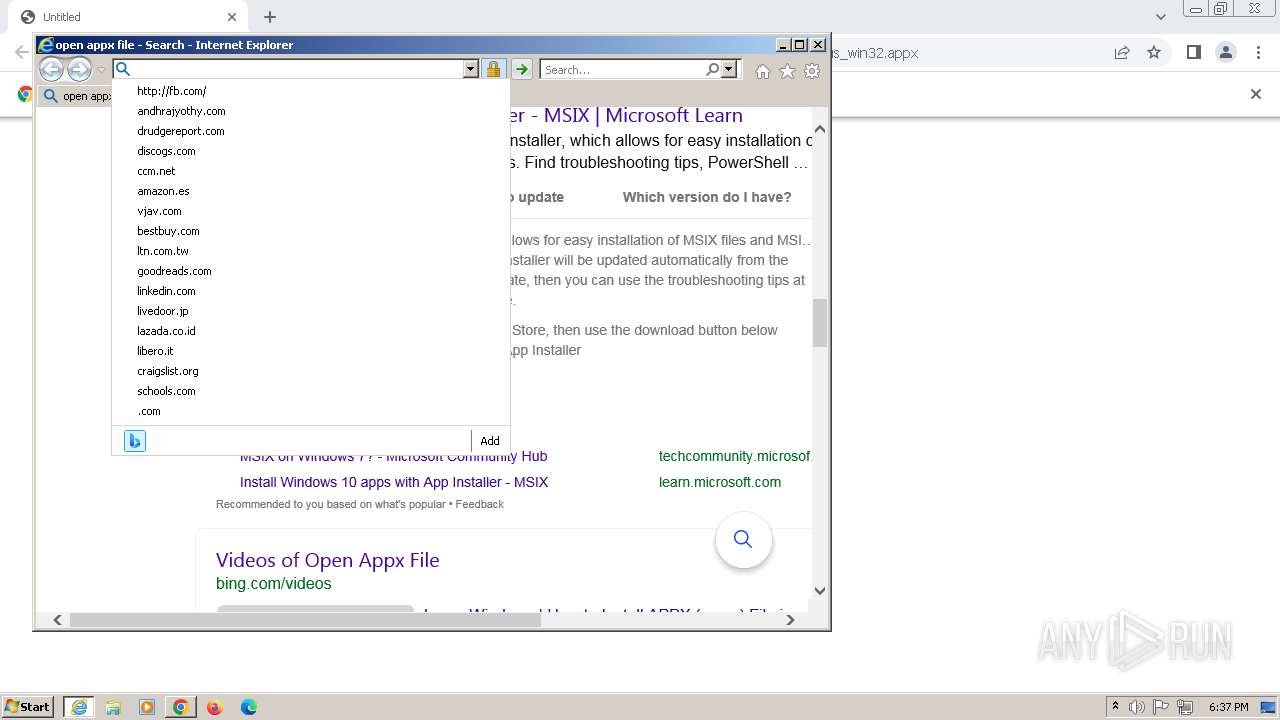Click the IE address bar input
Viewport: 1280px width, 720px height.
click(x=297, y=69)
